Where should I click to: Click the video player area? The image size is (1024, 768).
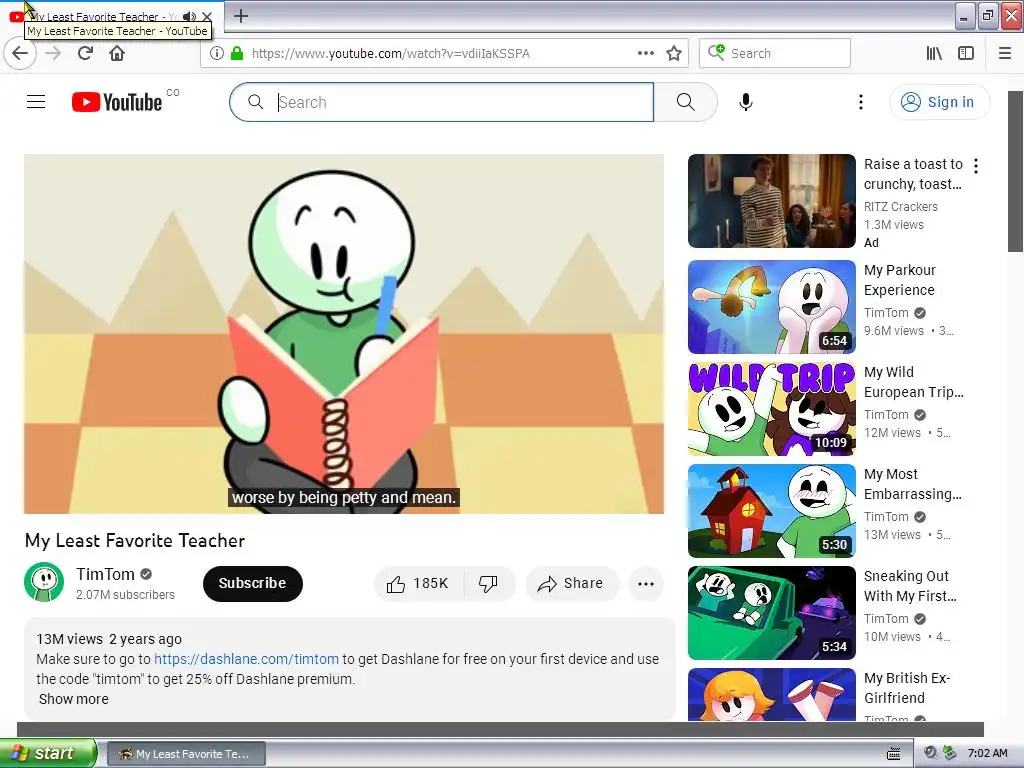344,334
